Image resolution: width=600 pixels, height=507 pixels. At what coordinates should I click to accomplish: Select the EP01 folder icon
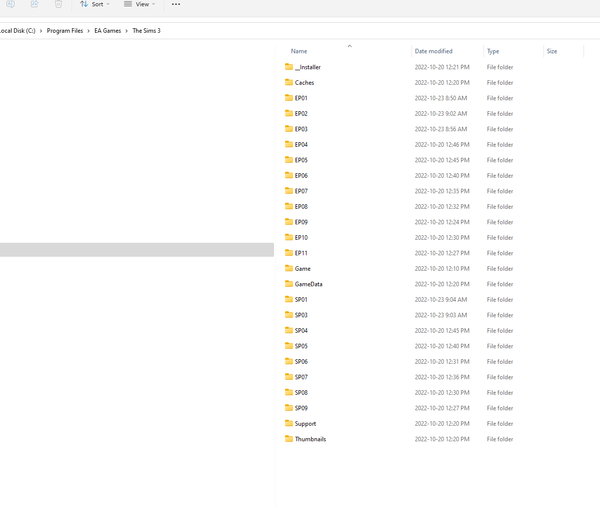(289, 98)
